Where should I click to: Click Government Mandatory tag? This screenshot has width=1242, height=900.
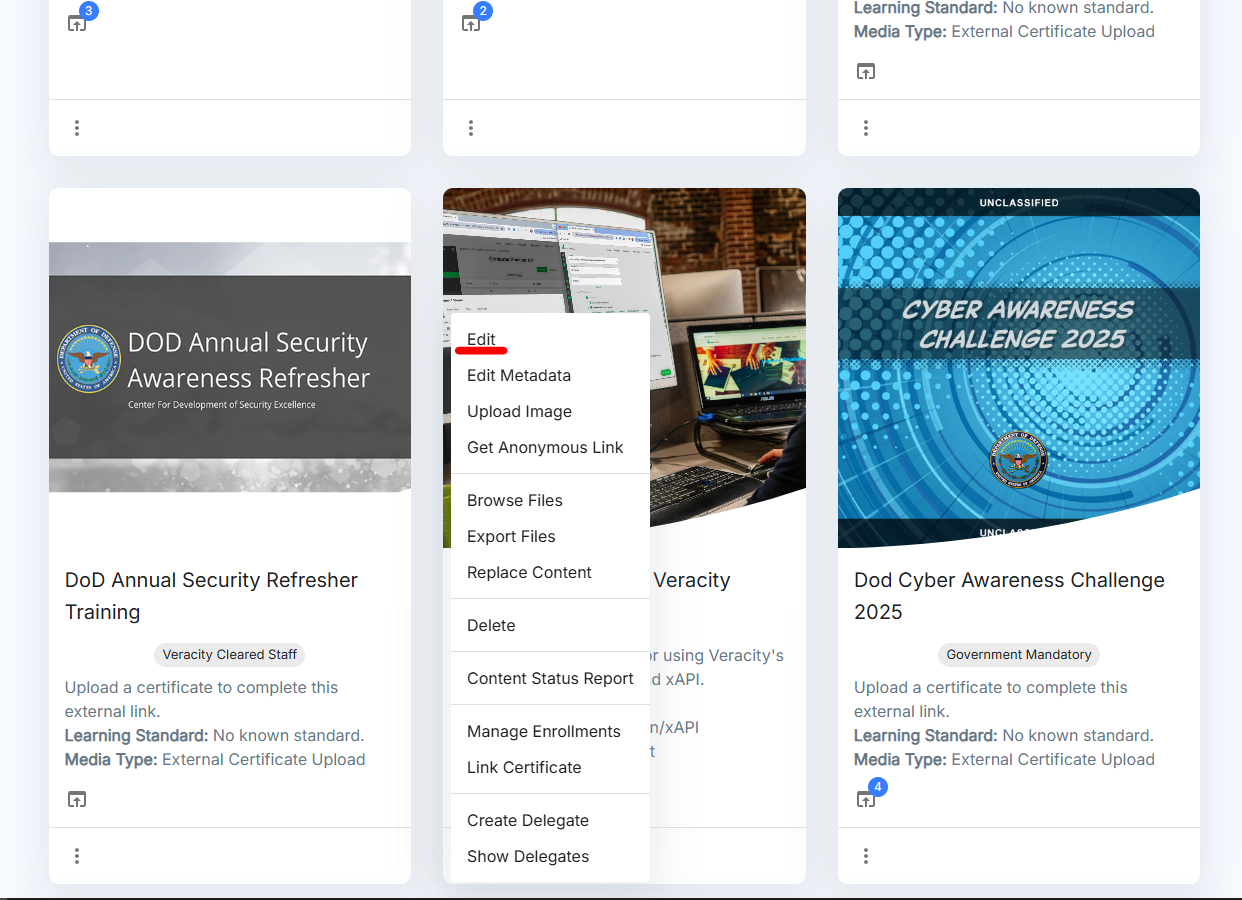[x=1019, y=655]
